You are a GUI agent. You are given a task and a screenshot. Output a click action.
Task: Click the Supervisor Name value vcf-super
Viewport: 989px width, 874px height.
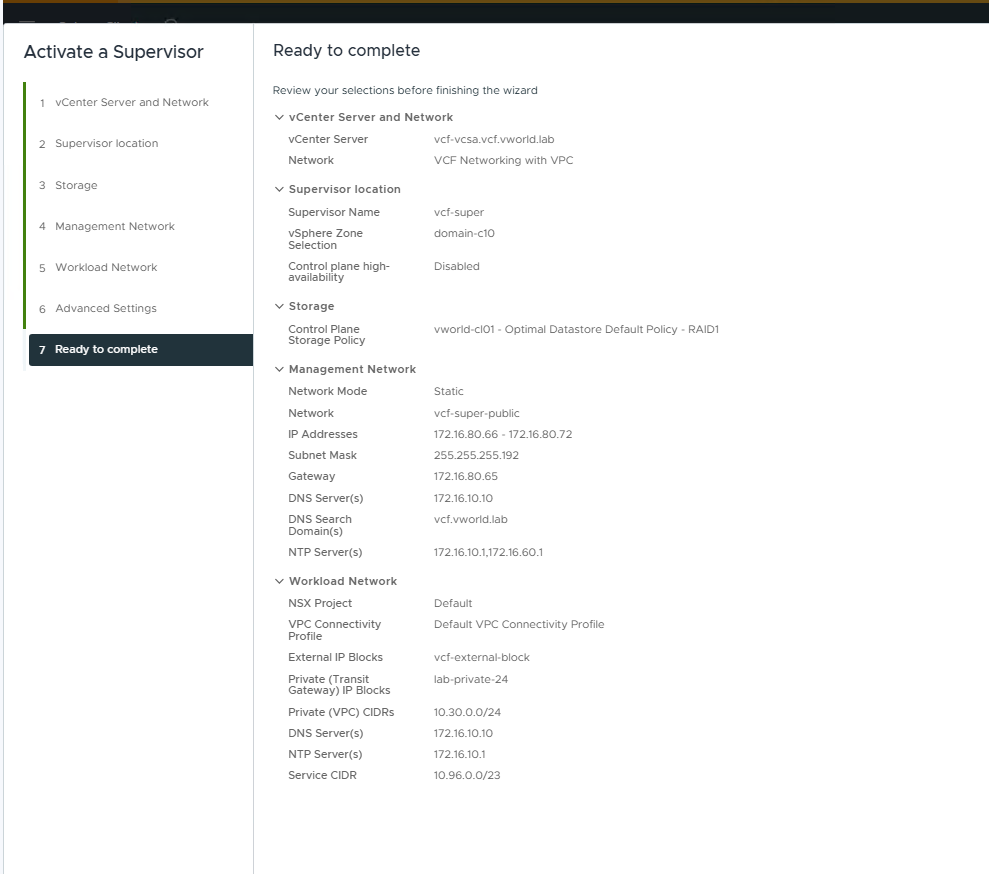pos(458,212)
